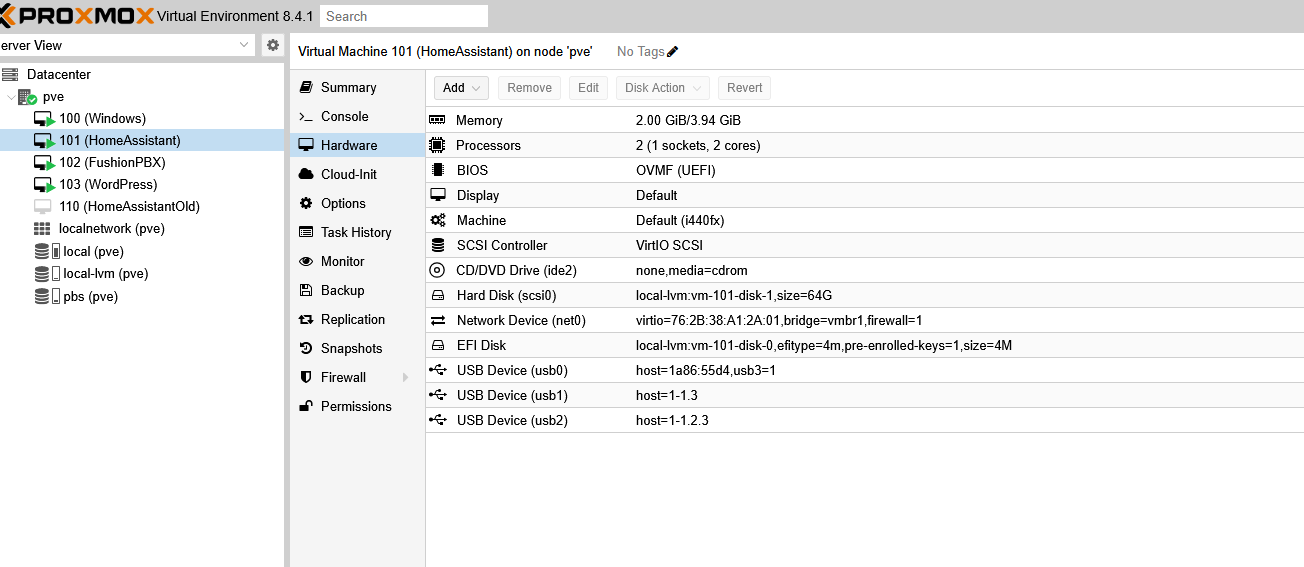This screenshot has height=567, width=1304.
Task: Click the local (pve) storage icon
Action: point(47,251)
